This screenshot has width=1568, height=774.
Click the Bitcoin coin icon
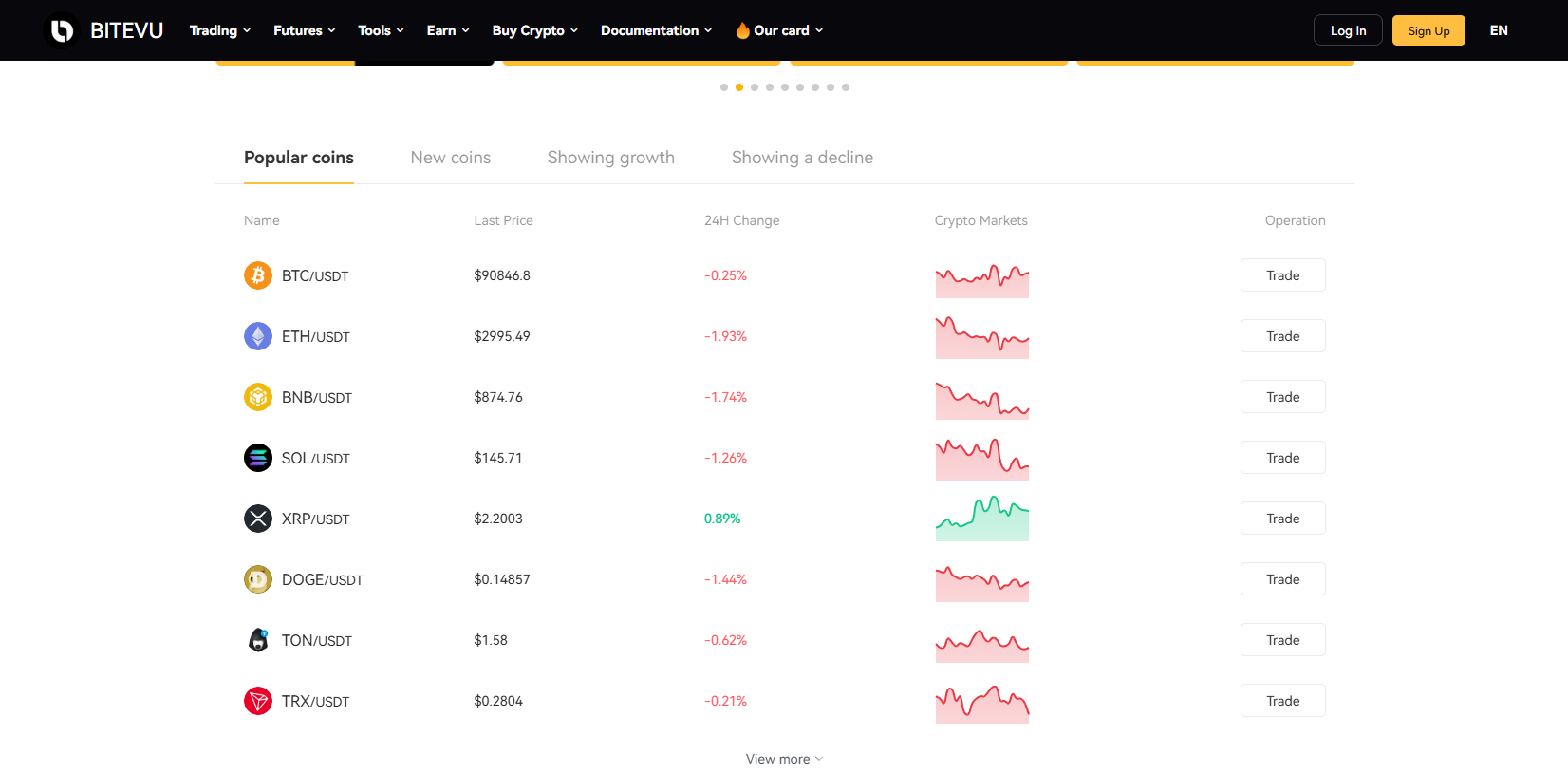pyautogui.click(x=258, y=275)
